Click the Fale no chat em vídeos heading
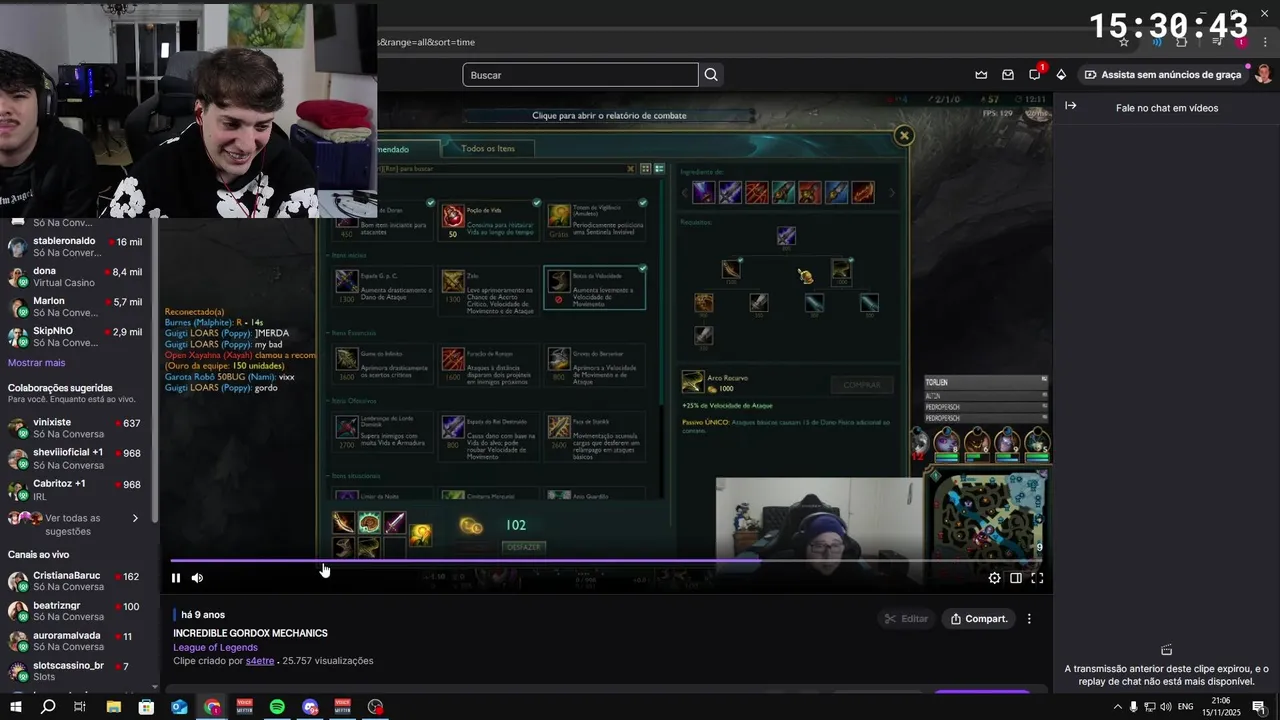Image resolution: width=1280 pixels, height=720 pixels. point(1167,108)
